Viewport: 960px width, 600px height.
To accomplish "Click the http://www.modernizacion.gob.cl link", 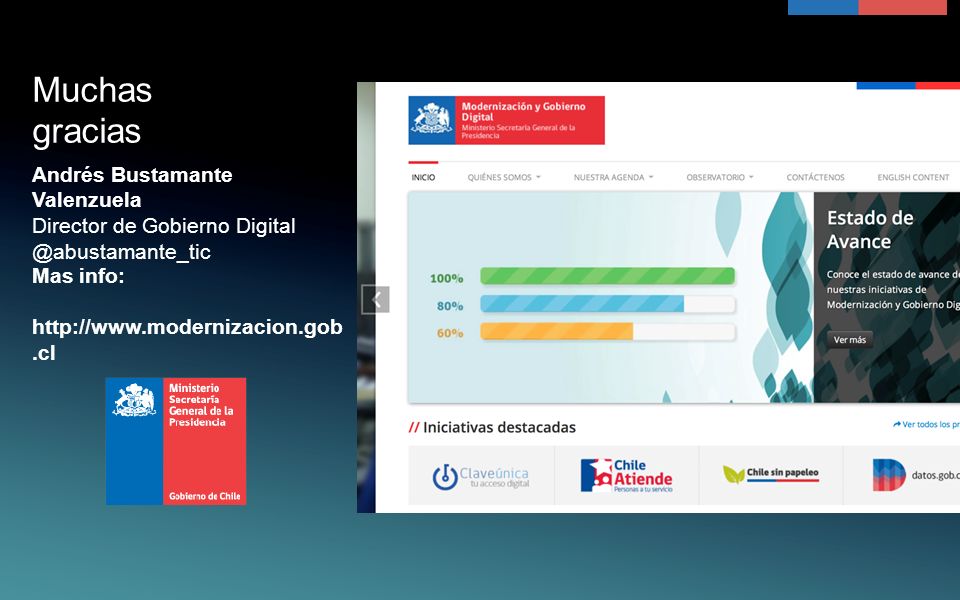I will 187,340.
